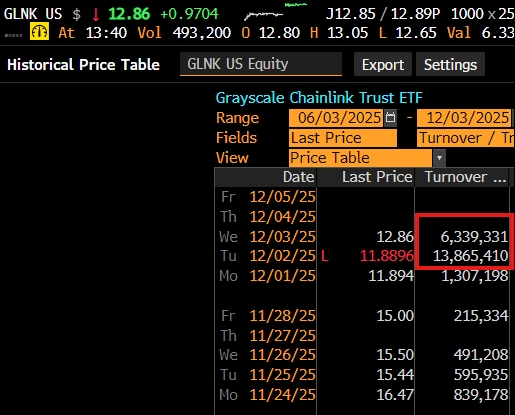
Task: Select the 12/02/25 date cell
Action: pos(282,256)
